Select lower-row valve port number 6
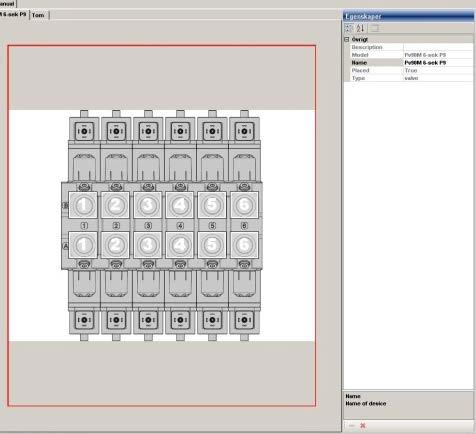The image size is (476, 434). pos(244,245)
